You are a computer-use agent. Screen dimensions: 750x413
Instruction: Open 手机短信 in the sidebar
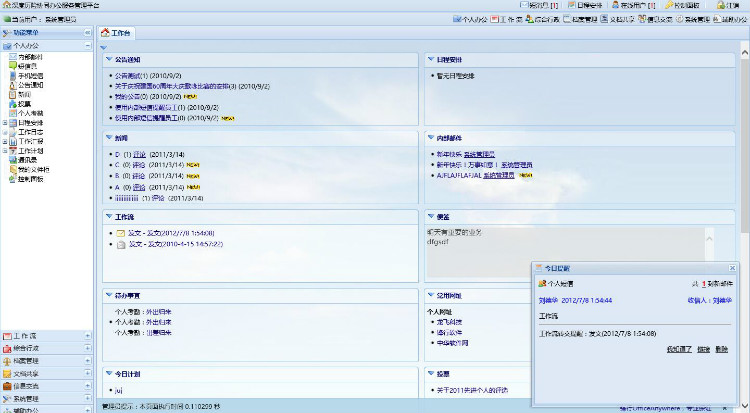(x=31, y=76)
